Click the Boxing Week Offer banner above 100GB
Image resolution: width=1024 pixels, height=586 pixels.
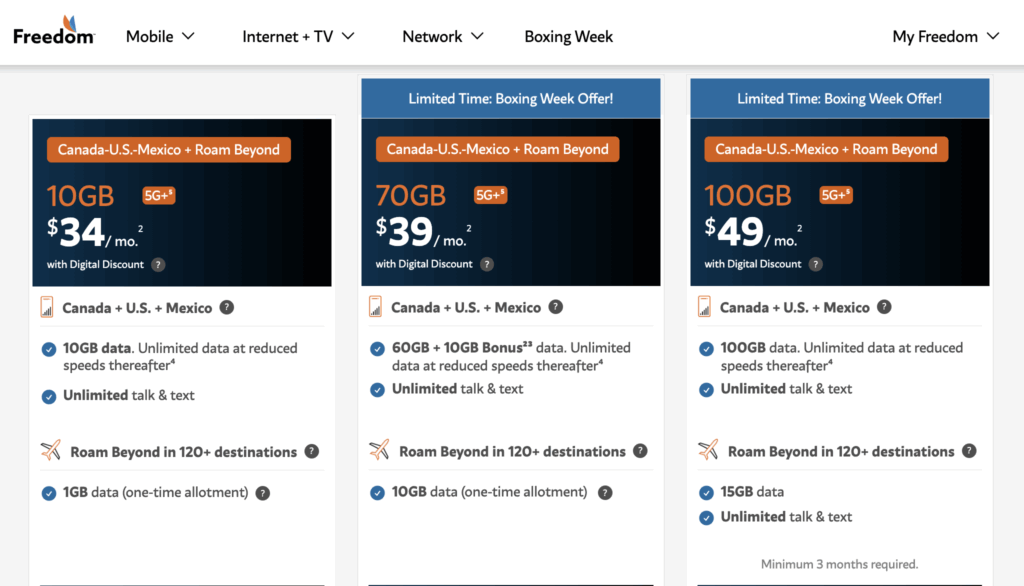(840, 99)
